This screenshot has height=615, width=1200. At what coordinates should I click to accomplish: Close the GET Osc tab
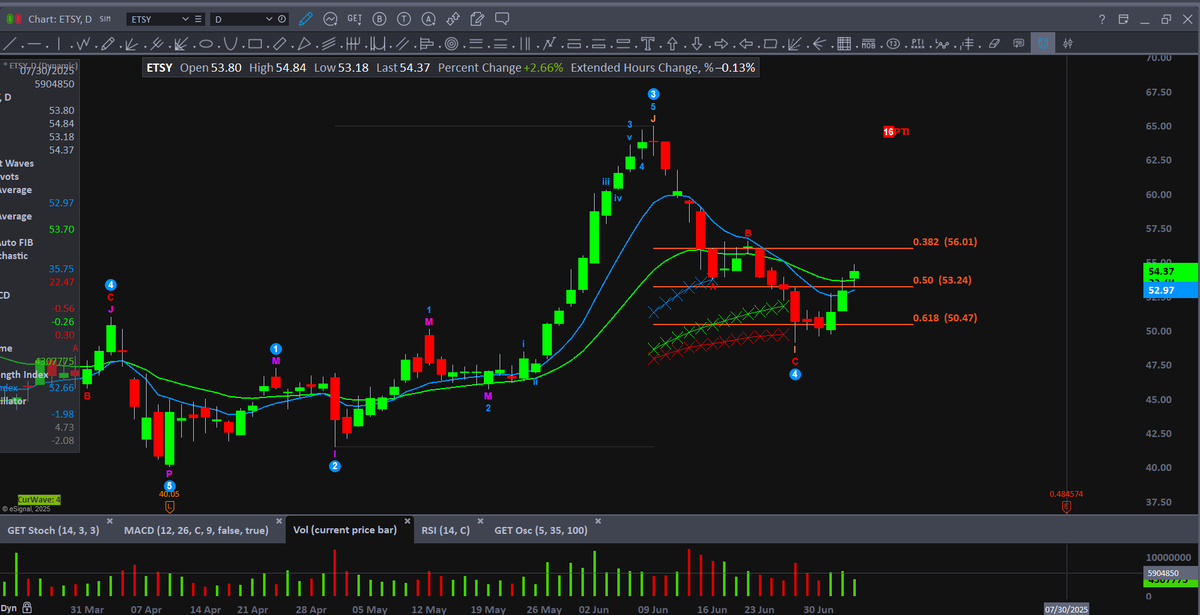tap(599, 523)
